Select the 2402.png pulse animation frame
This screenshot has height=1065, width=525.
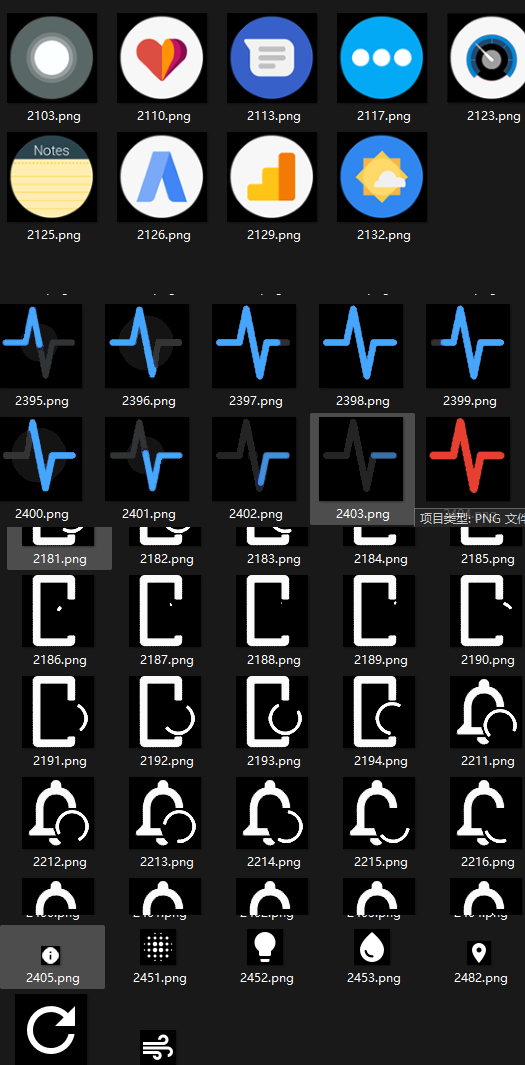point(254,459)
